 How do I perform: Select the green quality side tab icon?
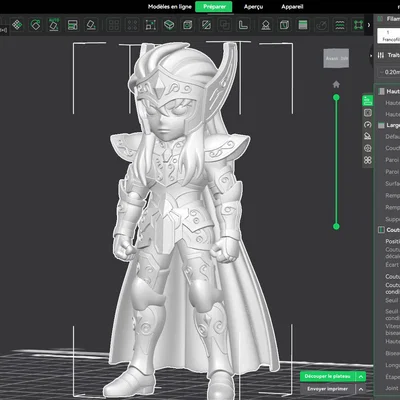(x=368, y=100)
